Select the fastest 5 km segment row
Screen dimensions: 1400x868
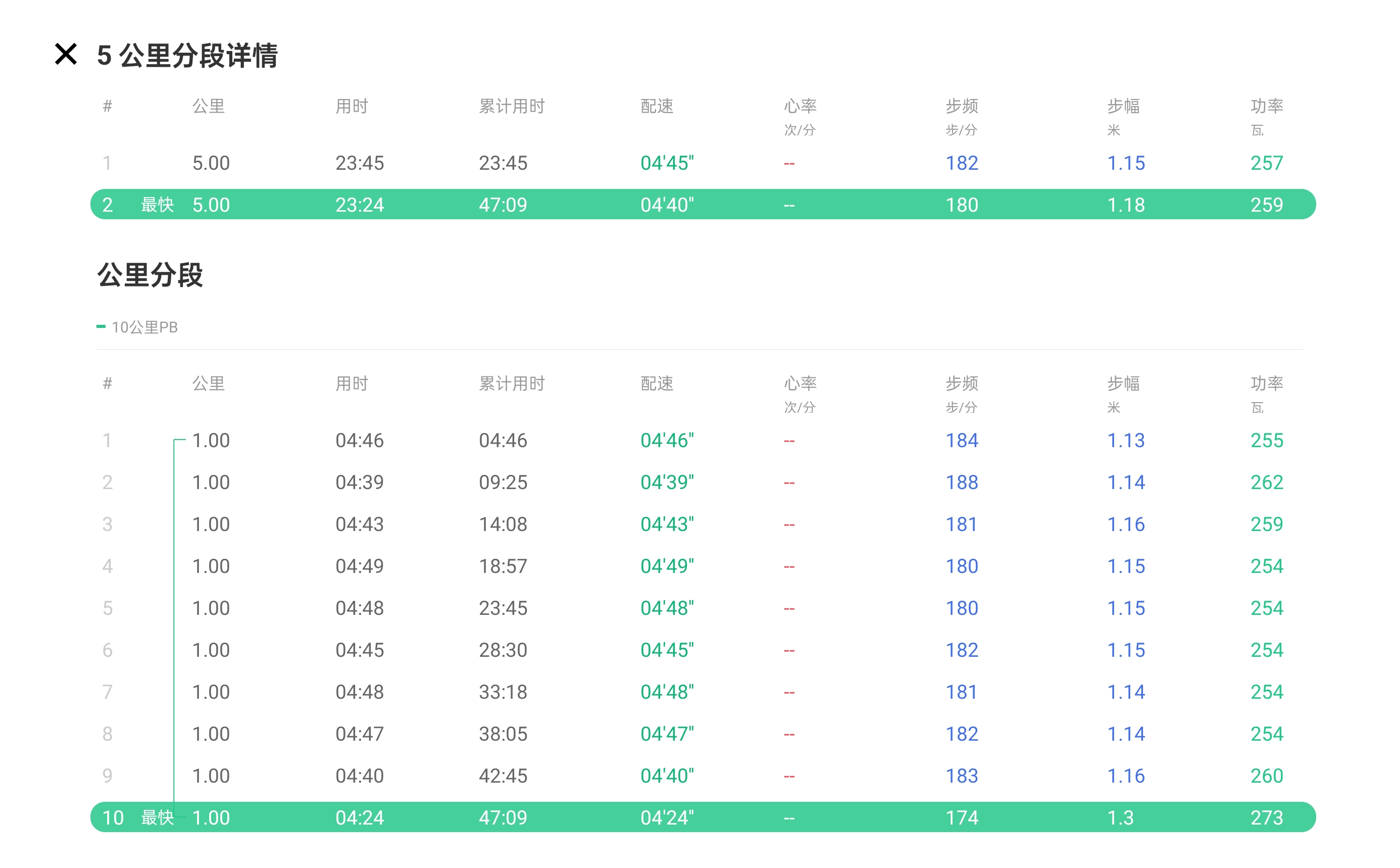coord(703,205)
